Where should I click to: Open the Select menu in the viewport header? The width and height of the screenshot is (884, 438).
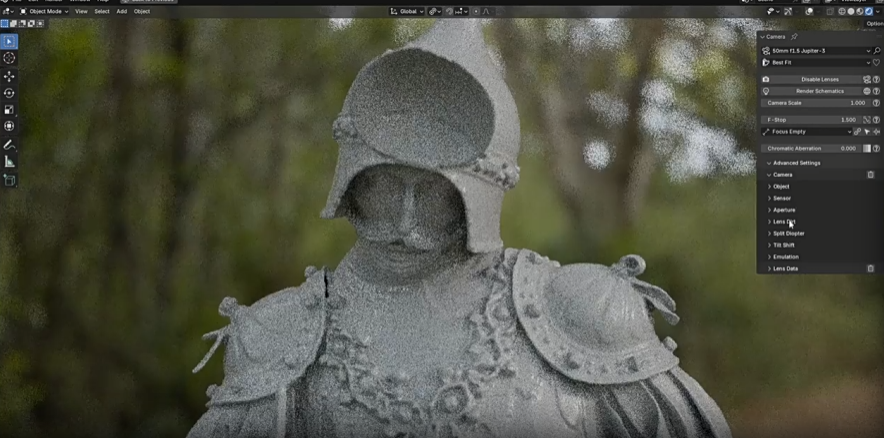[x=102, y=11]
